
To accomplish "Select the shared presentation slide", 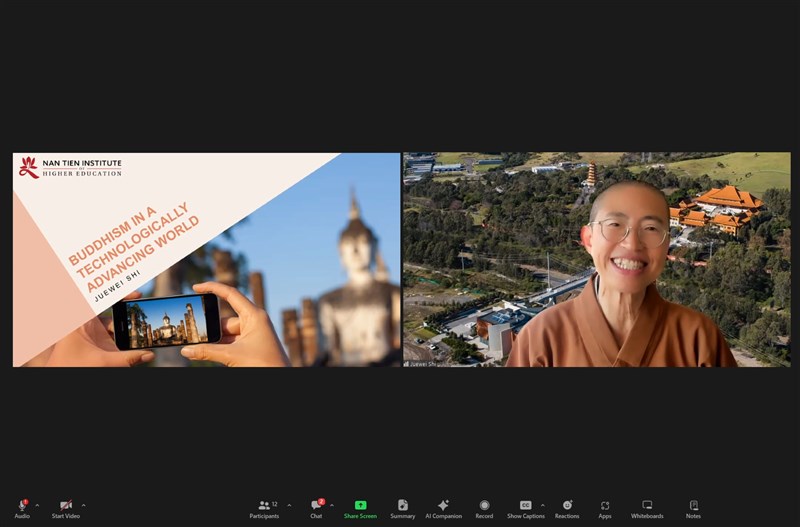I will [206, 259].
